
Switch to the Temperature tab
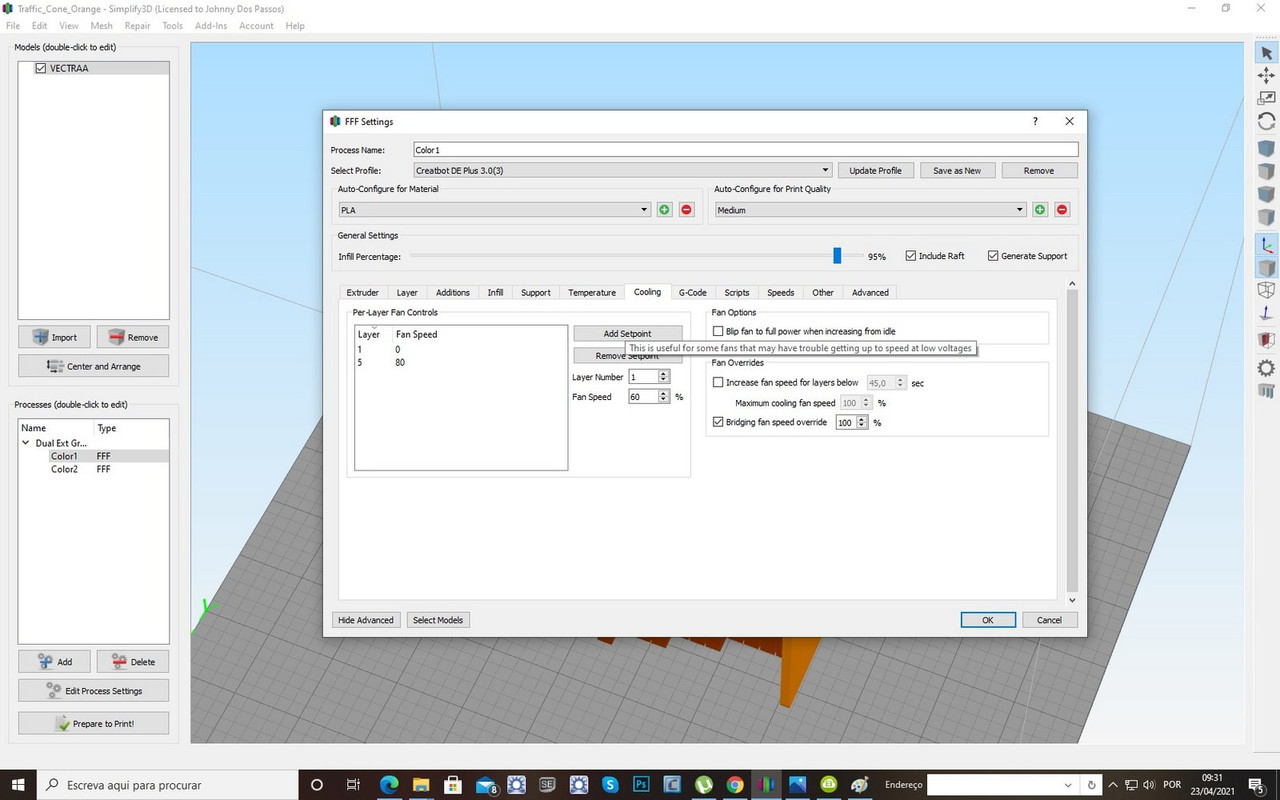coord(592,293)
